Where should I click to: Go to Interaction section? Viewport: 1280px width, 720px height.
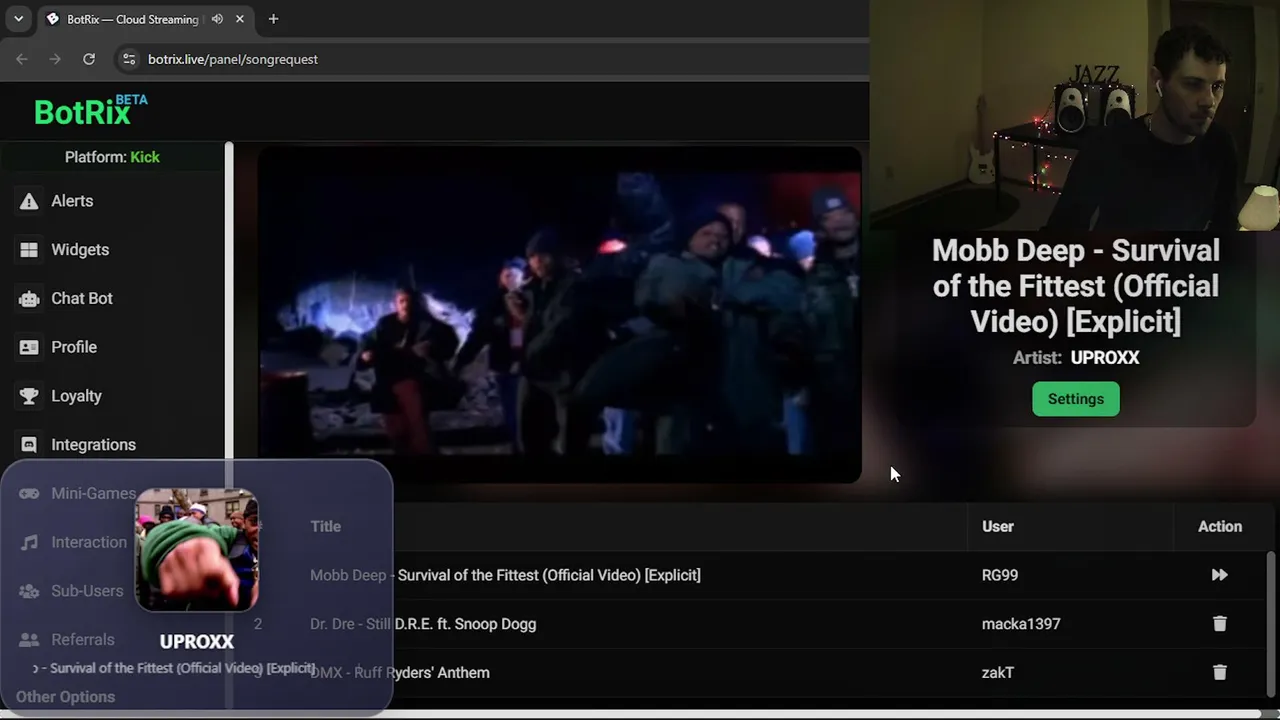[89, 542]
